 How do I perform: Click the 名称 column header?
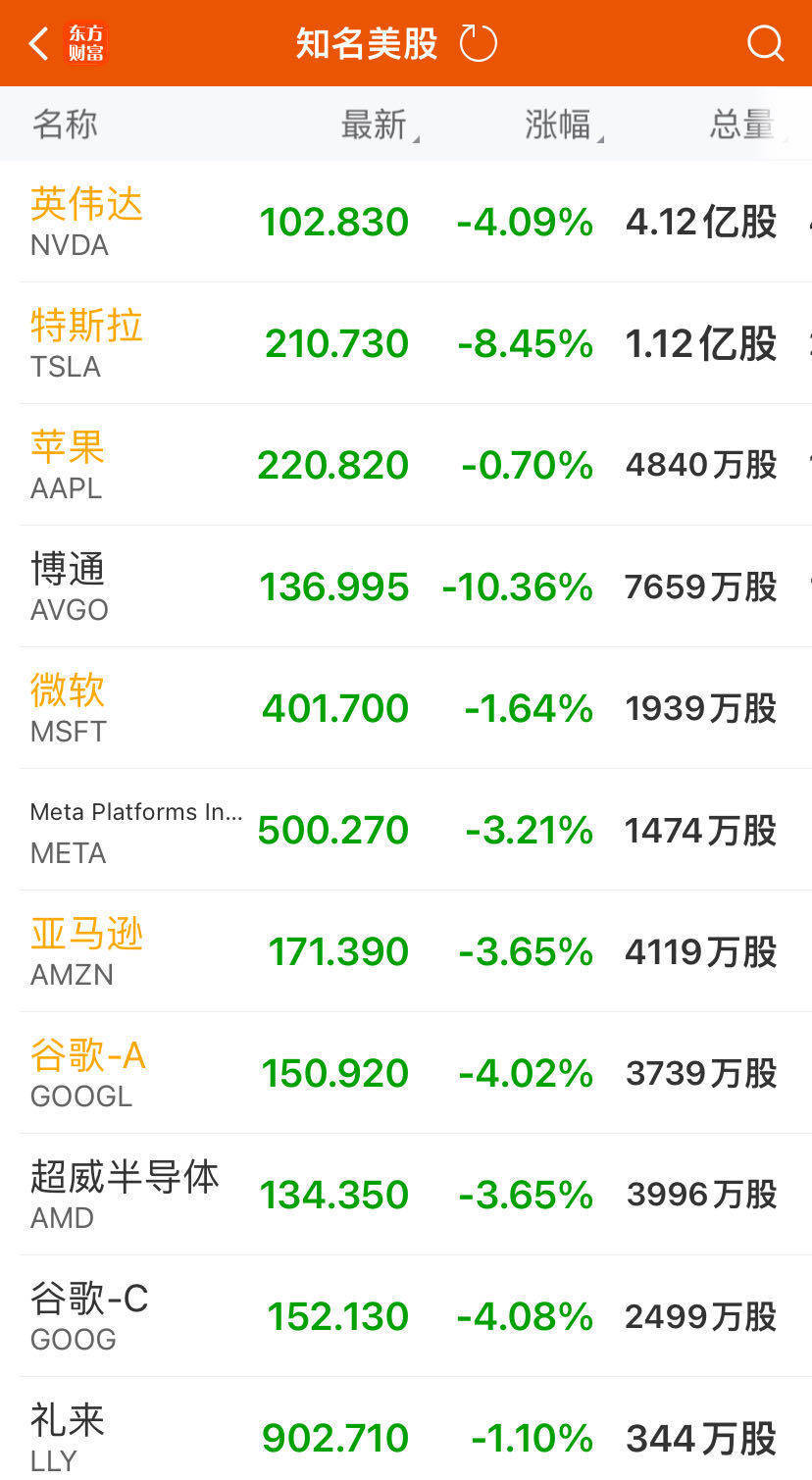click(x=65, y=125)
